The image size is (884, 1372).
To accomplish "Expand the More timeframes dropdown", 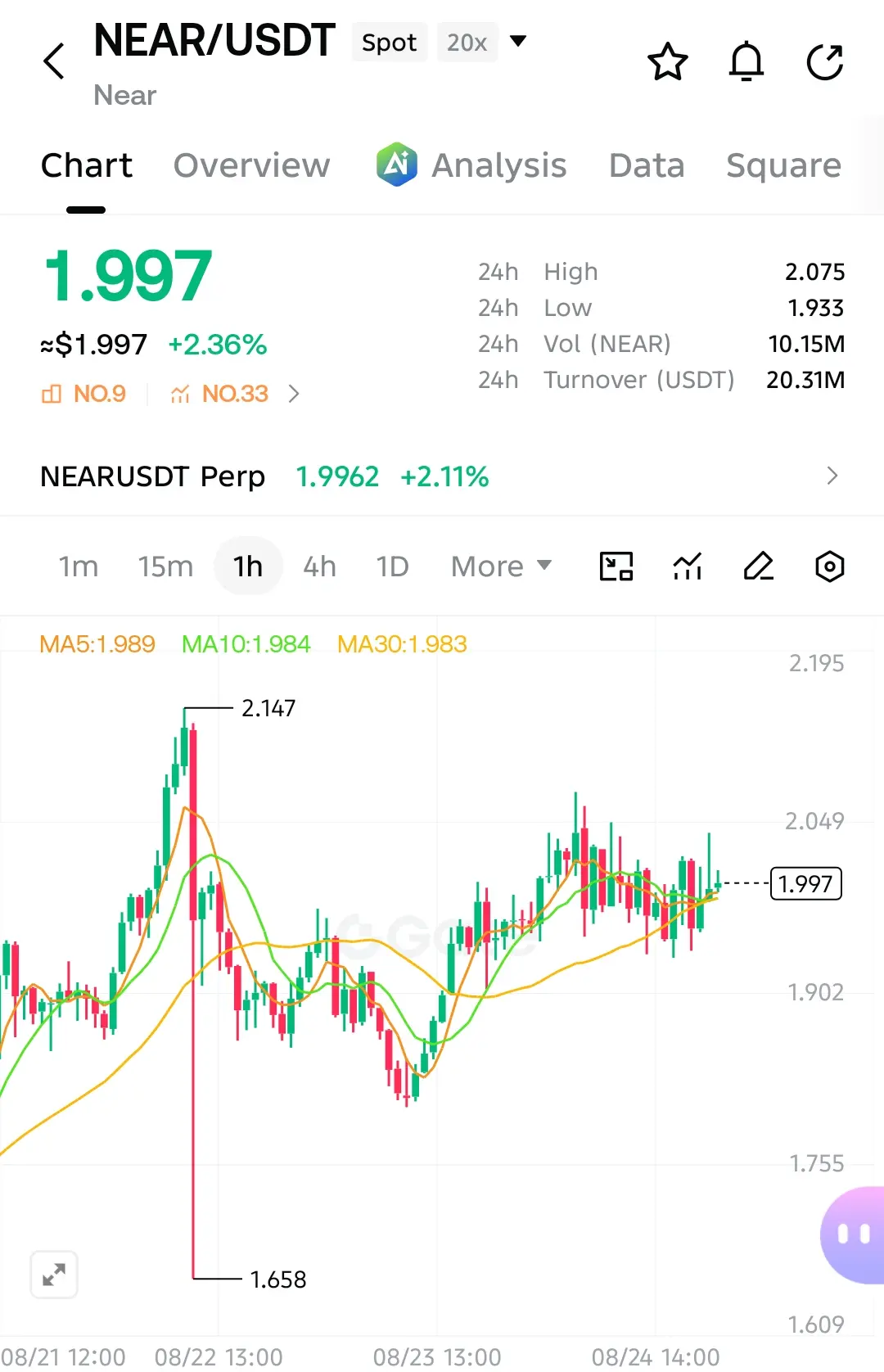I will (x=502, y=566).
